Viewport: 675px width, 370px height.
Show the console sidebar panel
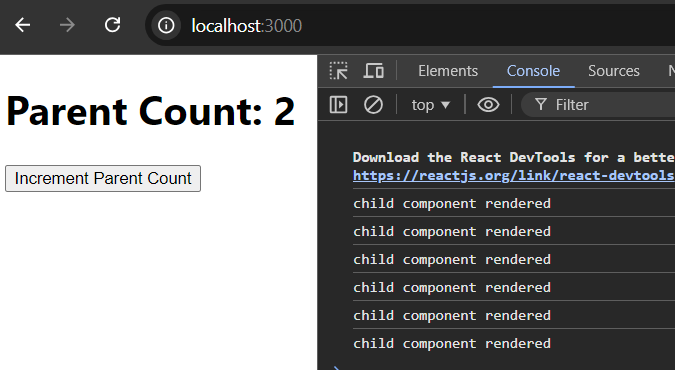point(338,105)
